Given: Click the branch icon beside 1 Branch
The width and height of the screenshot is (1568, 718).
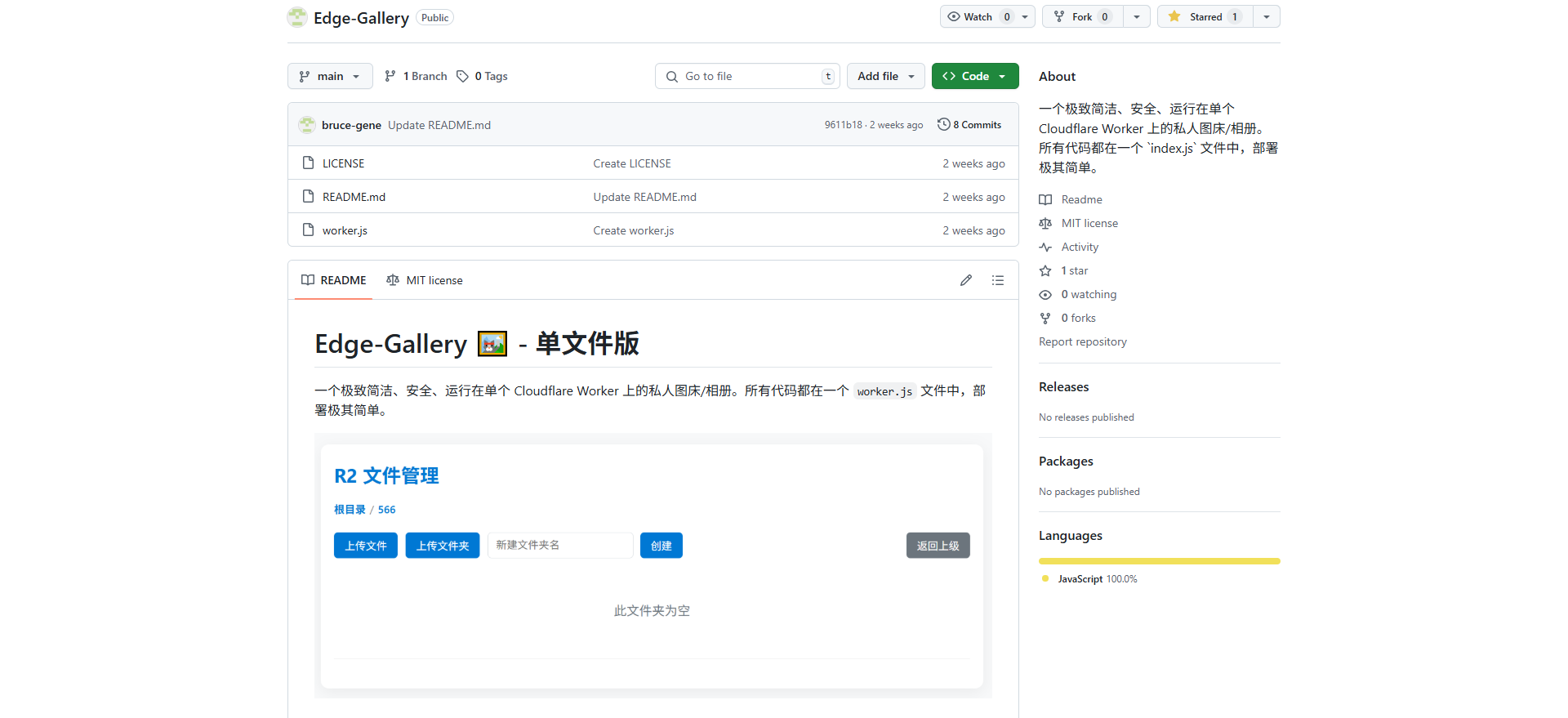Looking at the screenshot, I should click(x=390, y=76).
